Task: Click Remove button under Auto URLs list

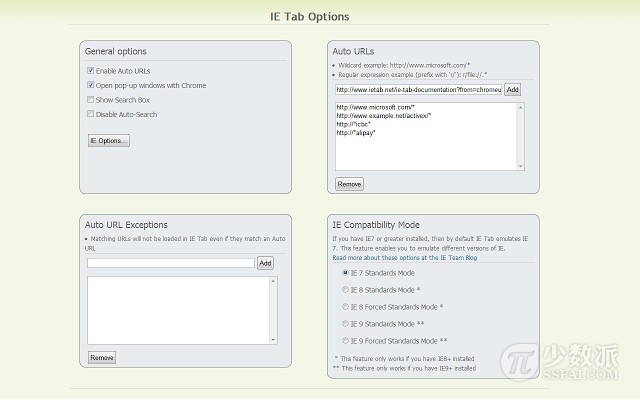Action: pyautogui.click(x=349, y=184)
